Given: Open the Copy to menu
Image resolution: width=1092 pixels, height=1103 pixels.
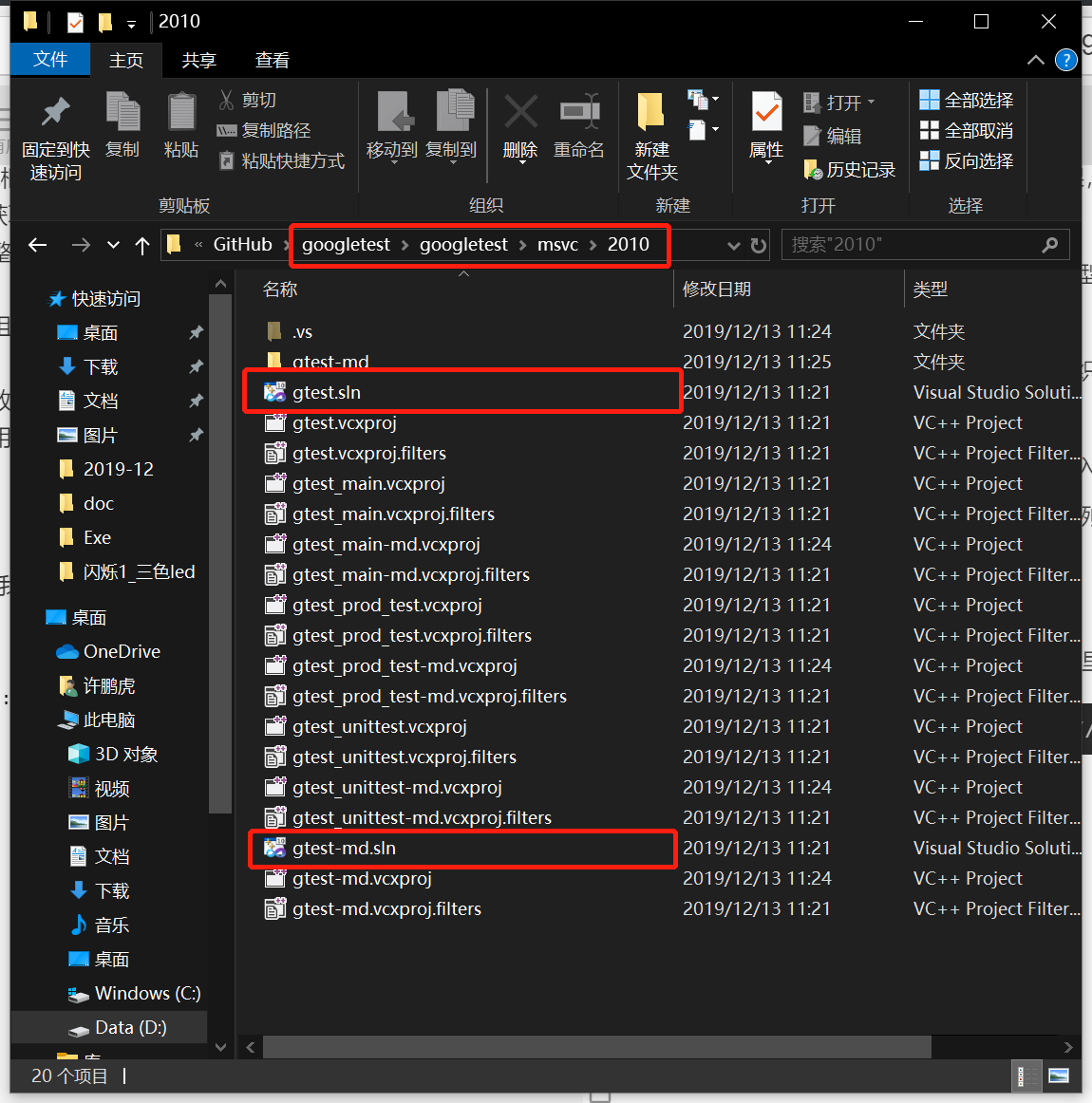Looking at the screenshot, I should coord(452,126).
